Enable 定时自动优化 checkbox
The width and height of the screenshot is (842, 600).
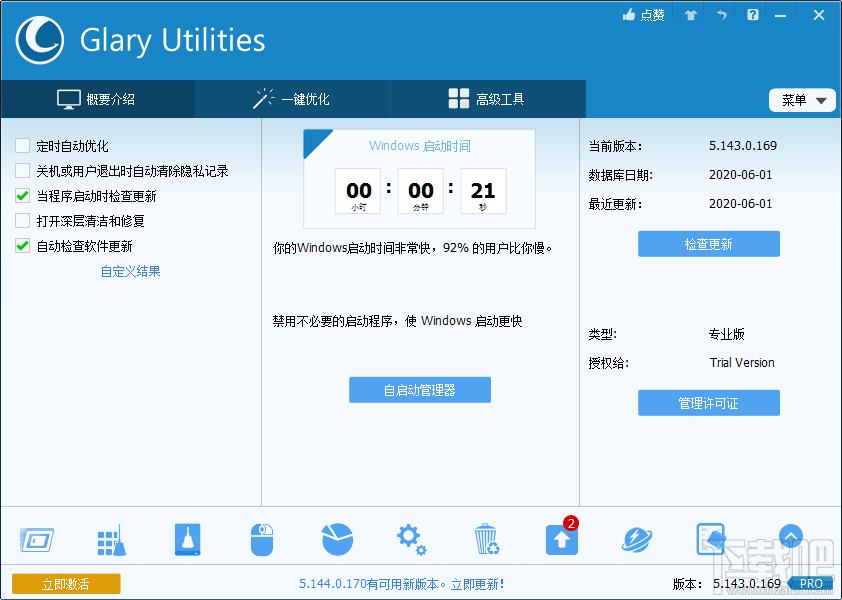(x=22, y=145)
